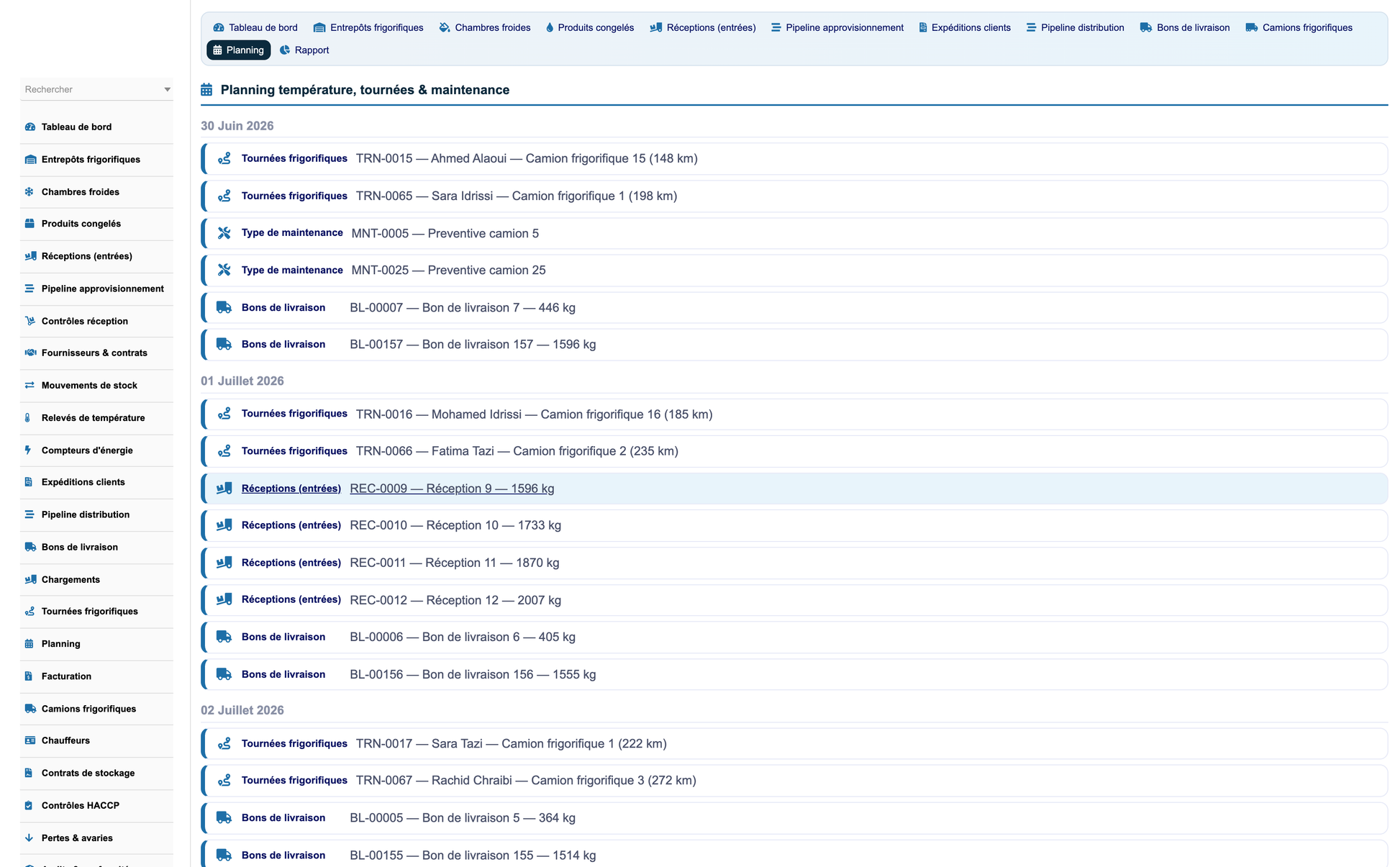Go to Tournées frigorifiques in sidebar
This screenshot has width=1400, height=867.
(x=96, y=611)
